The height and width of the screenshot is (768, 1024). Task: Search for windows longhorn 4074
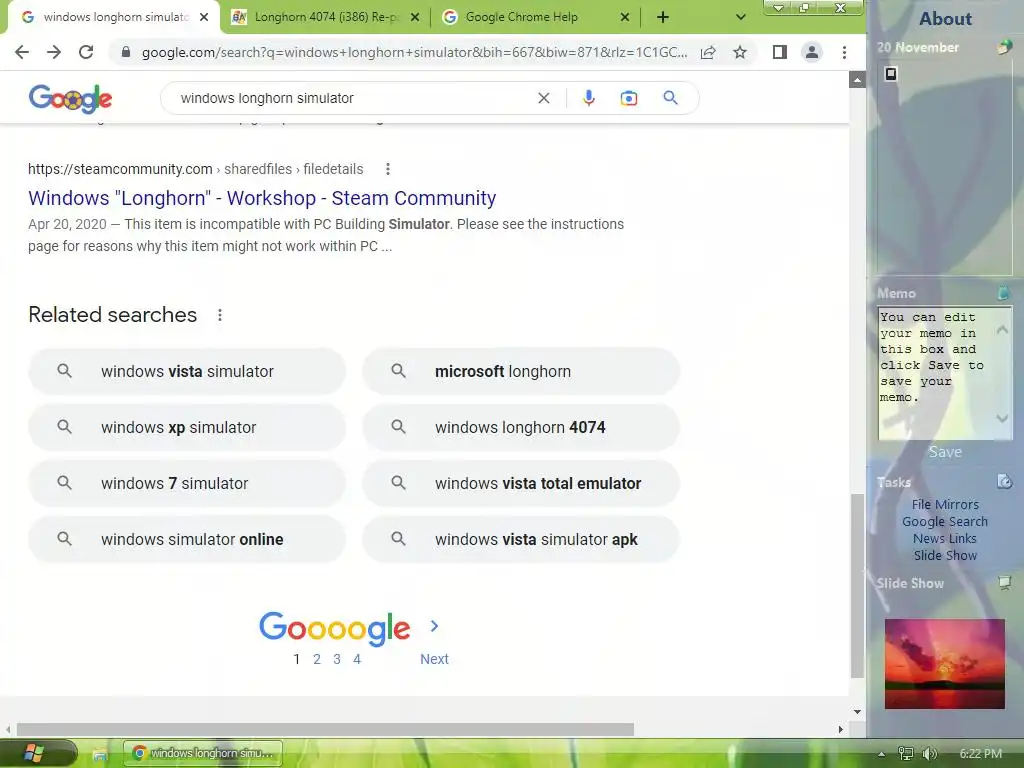[x=521, y=428]
